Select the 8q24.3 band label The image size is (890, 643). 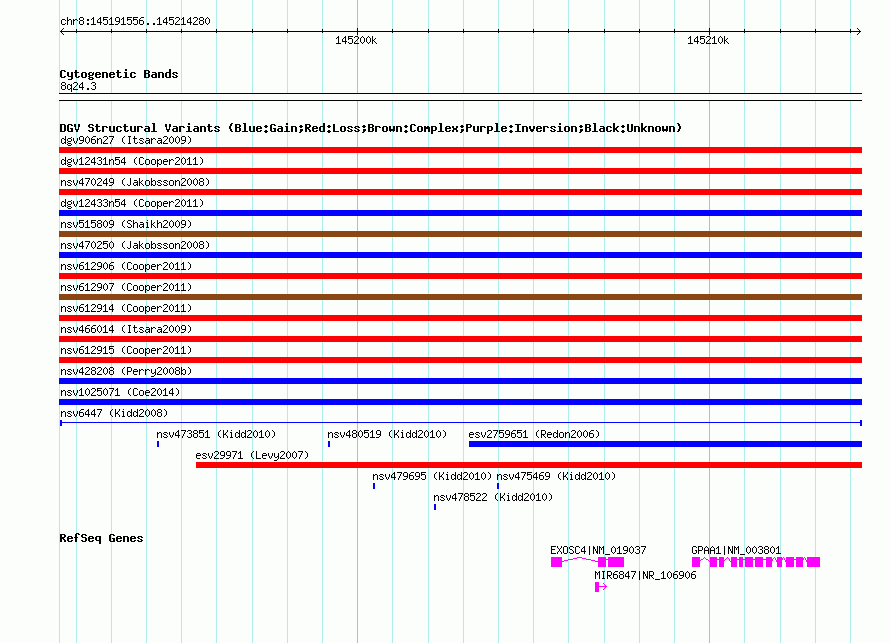pos(78,86)
